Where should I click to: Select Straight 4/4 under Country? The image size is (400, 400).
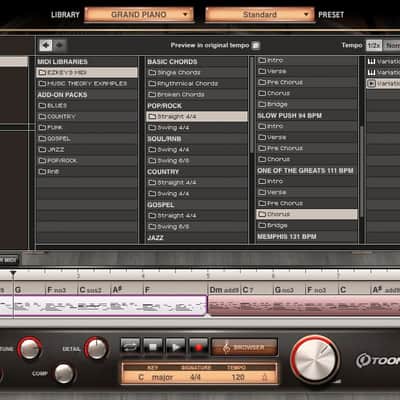[x=197, y=182]
